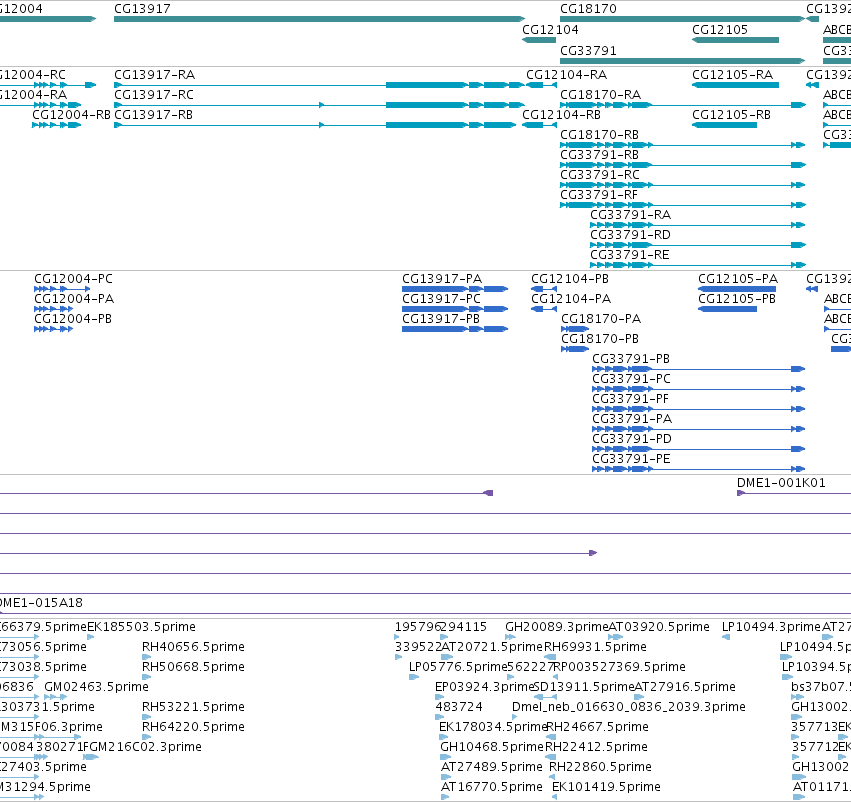Viewport: 851px width, 802px height.
Task: Click EST label Dmel_neb_016630_0836_2039.3prime
Action: [x=629, y=708]
